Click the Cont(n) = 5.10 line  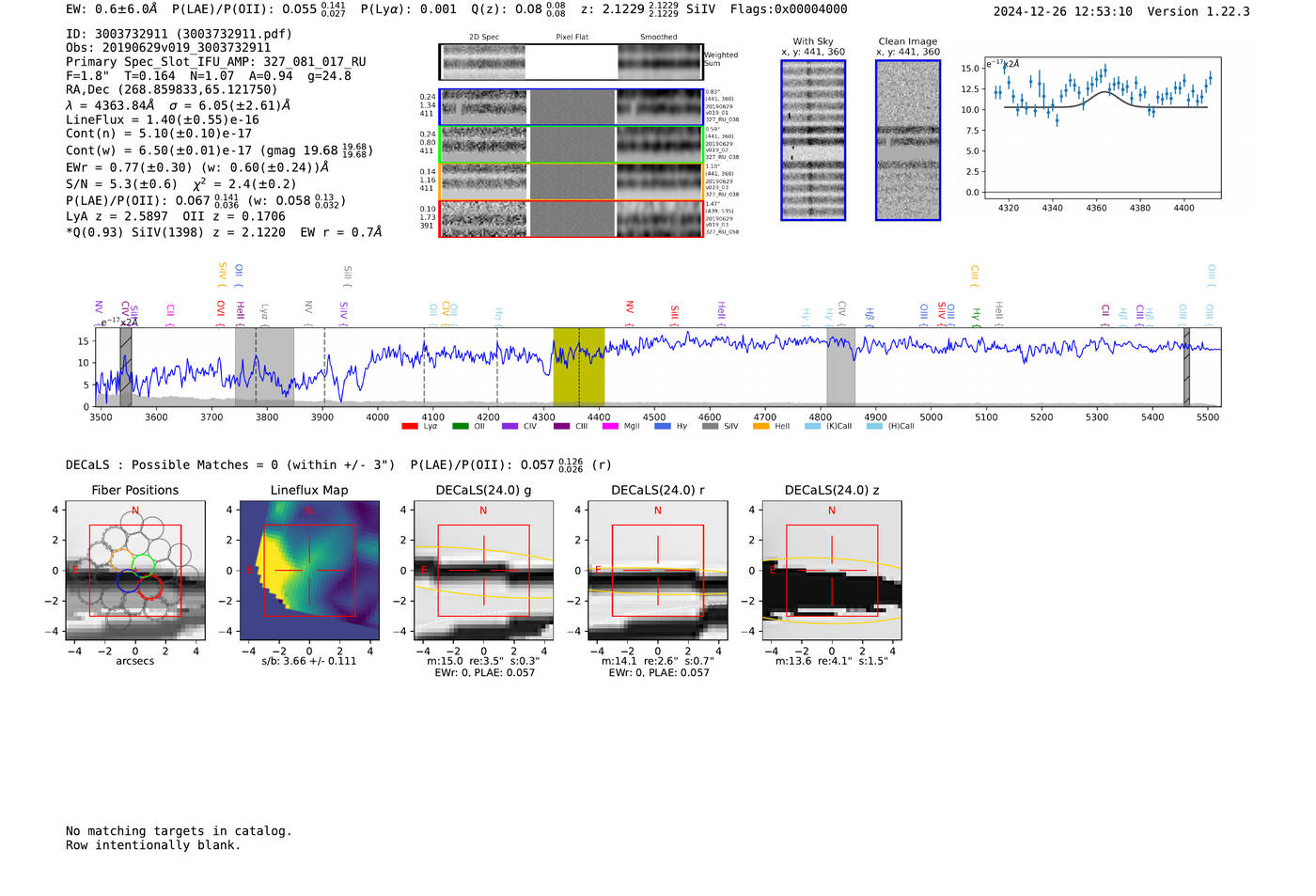[x=159, y=134]
